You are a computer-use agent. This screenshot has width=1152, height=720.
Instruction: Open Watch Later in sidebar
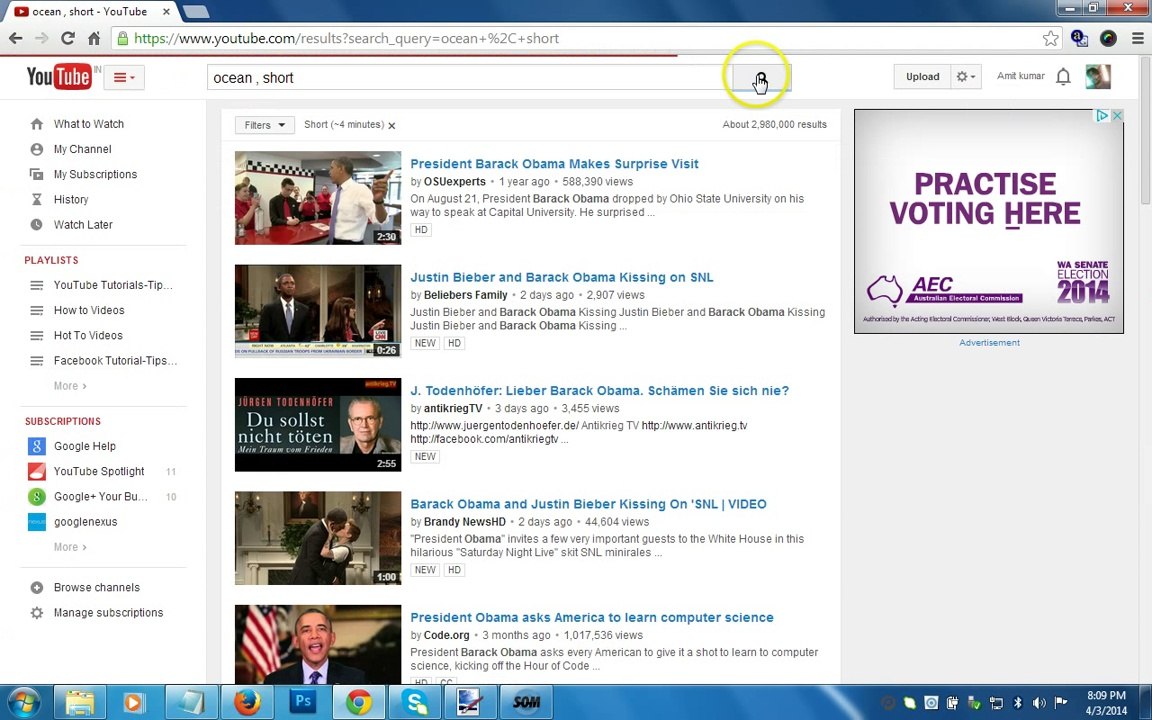tap(83, 225)
